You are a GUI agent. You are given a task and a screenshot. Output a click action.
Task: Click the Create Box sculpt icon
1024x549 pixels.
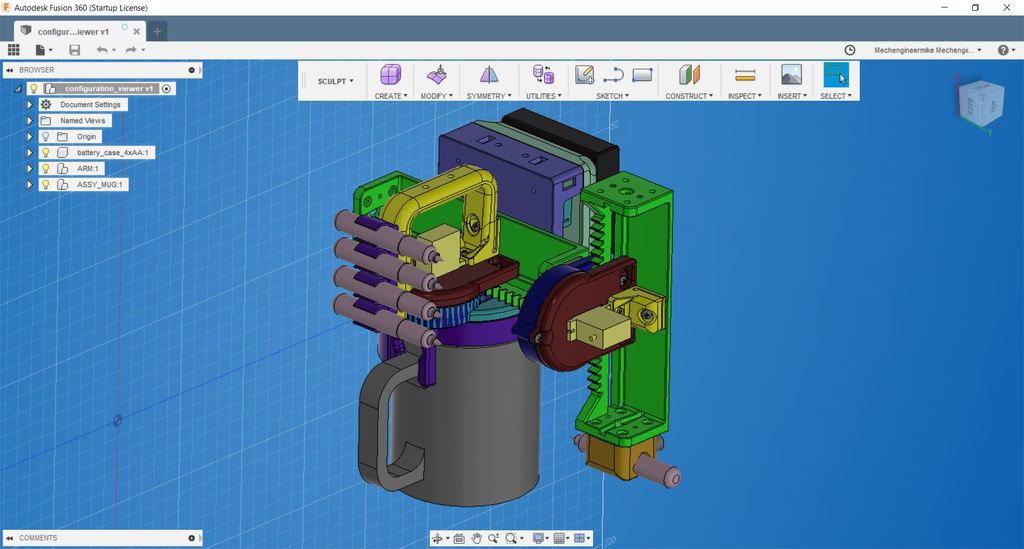390,75
